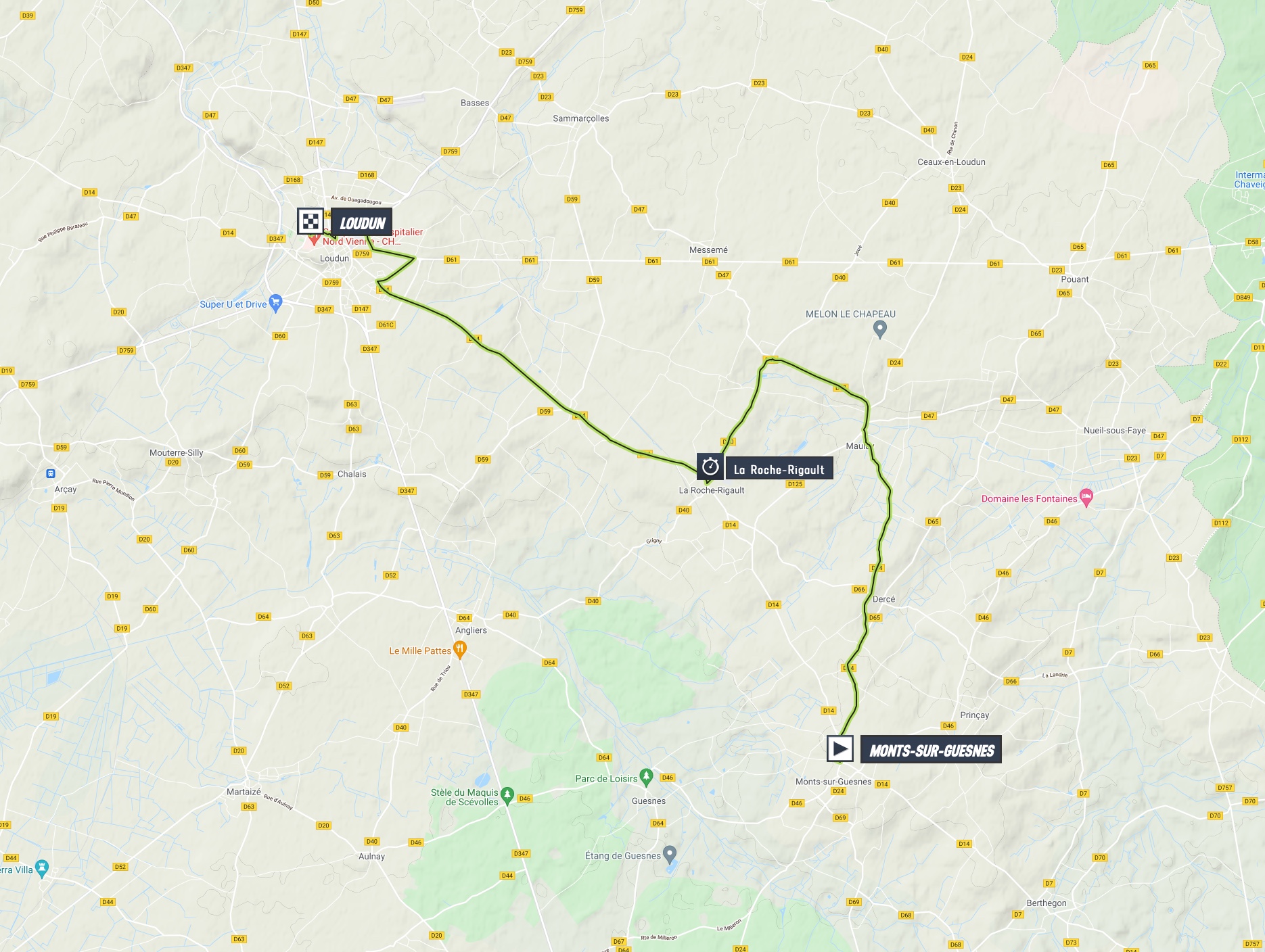The image size is (1265, 952).
Task: Click the Stèle du Maquis de Scévolles pin
Action: coord(507,796)
